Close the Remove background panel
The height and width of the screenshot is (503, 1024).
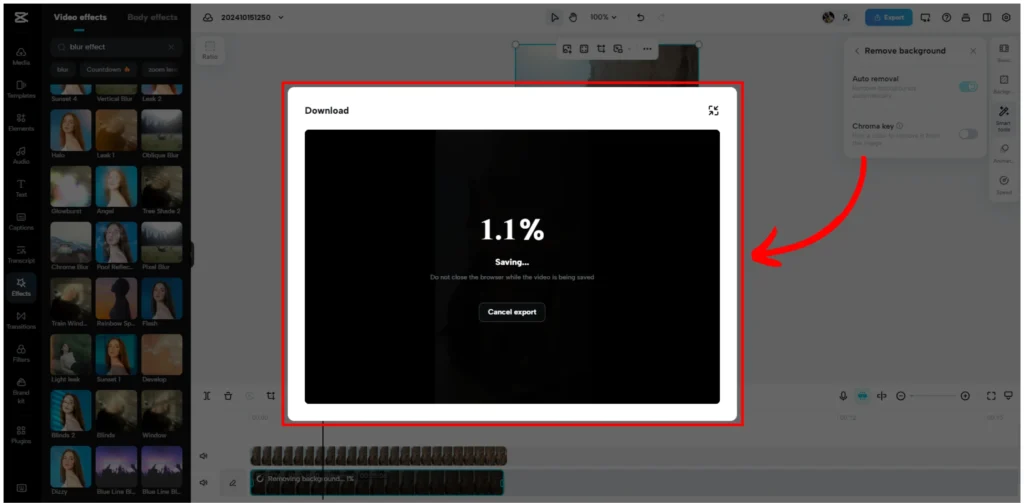972,51
